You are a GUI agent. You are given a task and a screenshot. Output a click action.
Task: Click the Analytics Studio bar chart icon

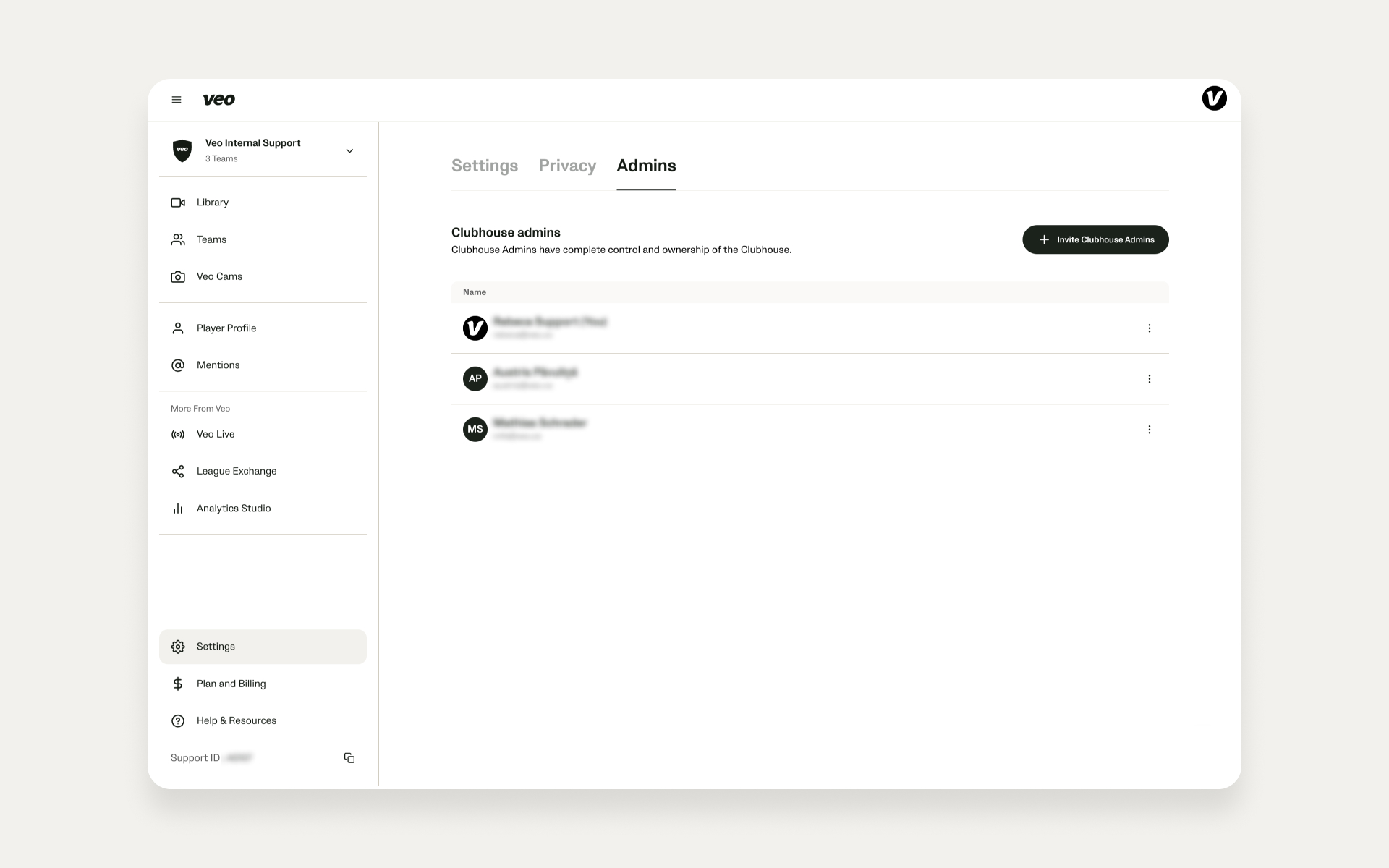pos(177,509)
